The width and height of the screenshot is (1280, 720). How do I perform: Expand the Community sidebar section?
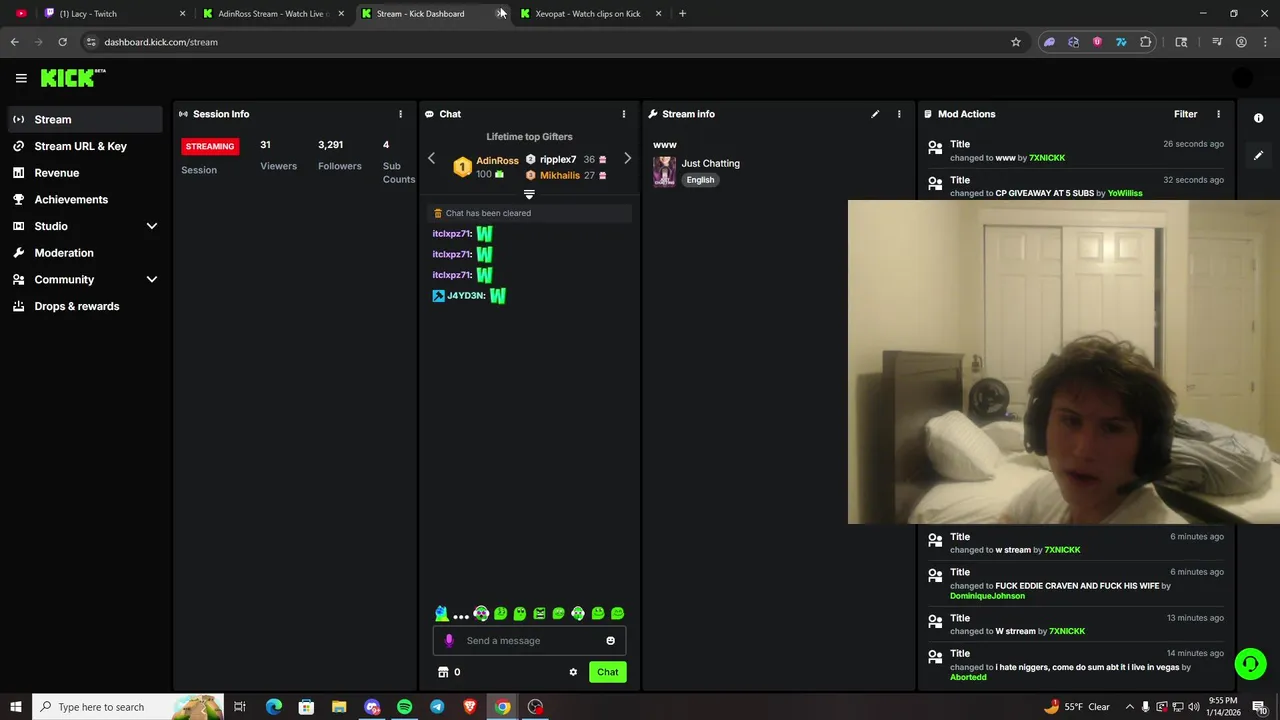(x=152, y=280)
